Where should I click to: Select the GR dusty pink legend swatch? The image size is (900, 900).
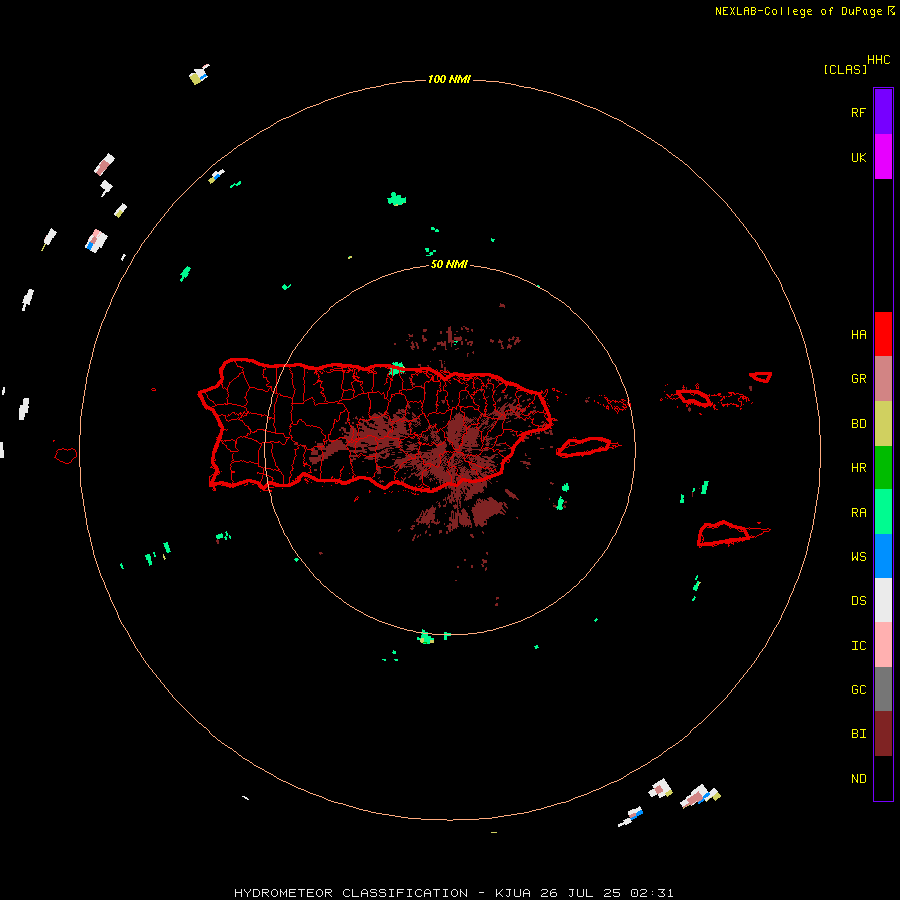point(883,379)
